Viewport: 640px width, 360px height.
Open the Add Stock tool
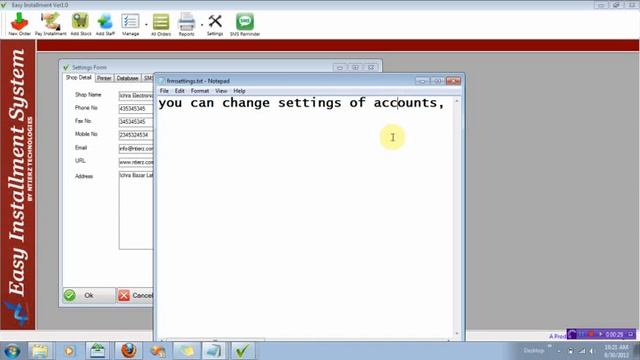pyautogui.click(x=80, y=24)
